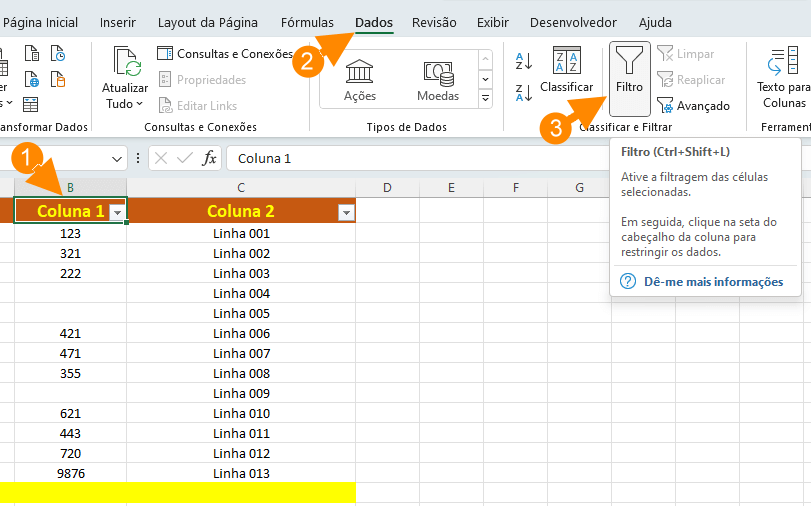Select the cell containing 123
The width and height of the screenshot is (811, 506).
(70, 233)
